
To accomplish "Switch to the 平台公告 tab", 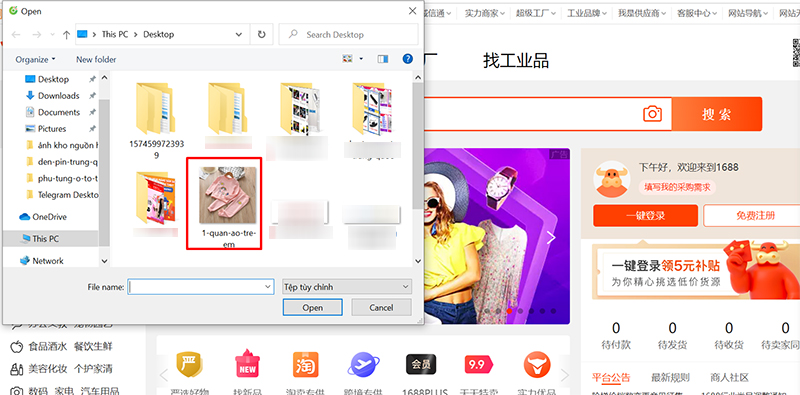I will pyautogui.click(x=611, y=378).
